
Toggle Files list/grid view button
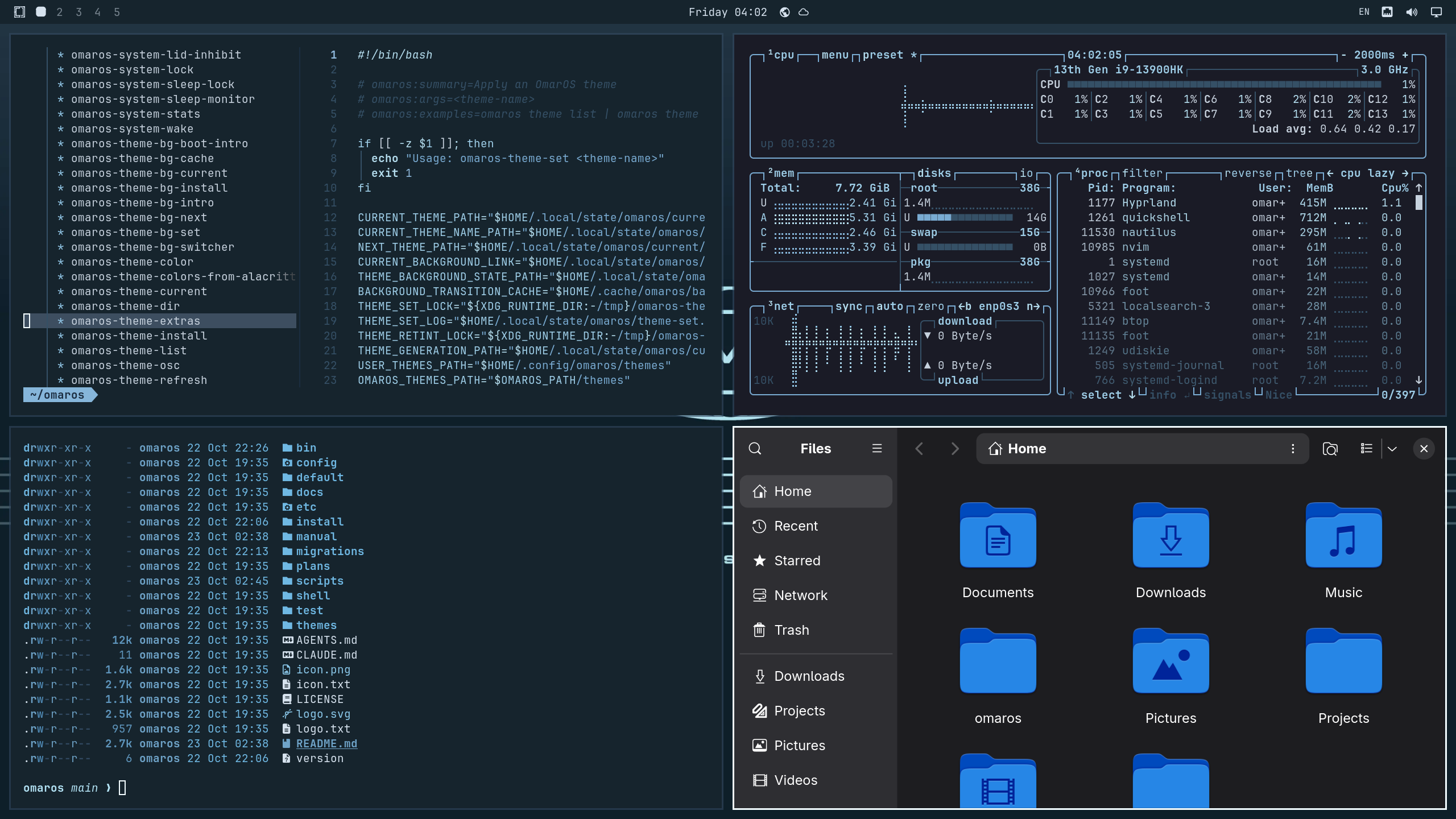tap(1366, 449)
